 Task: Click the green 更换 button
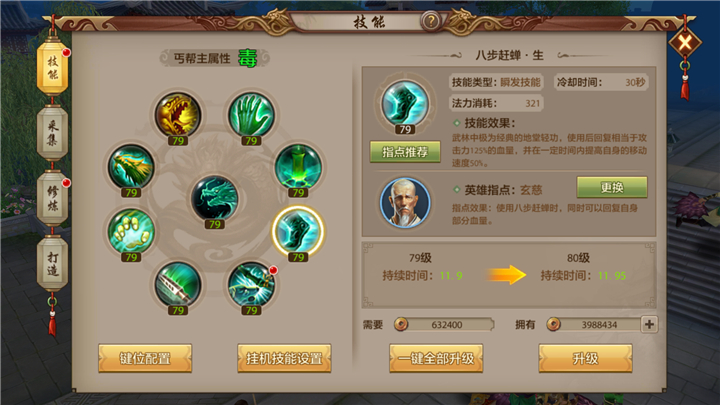612,187
